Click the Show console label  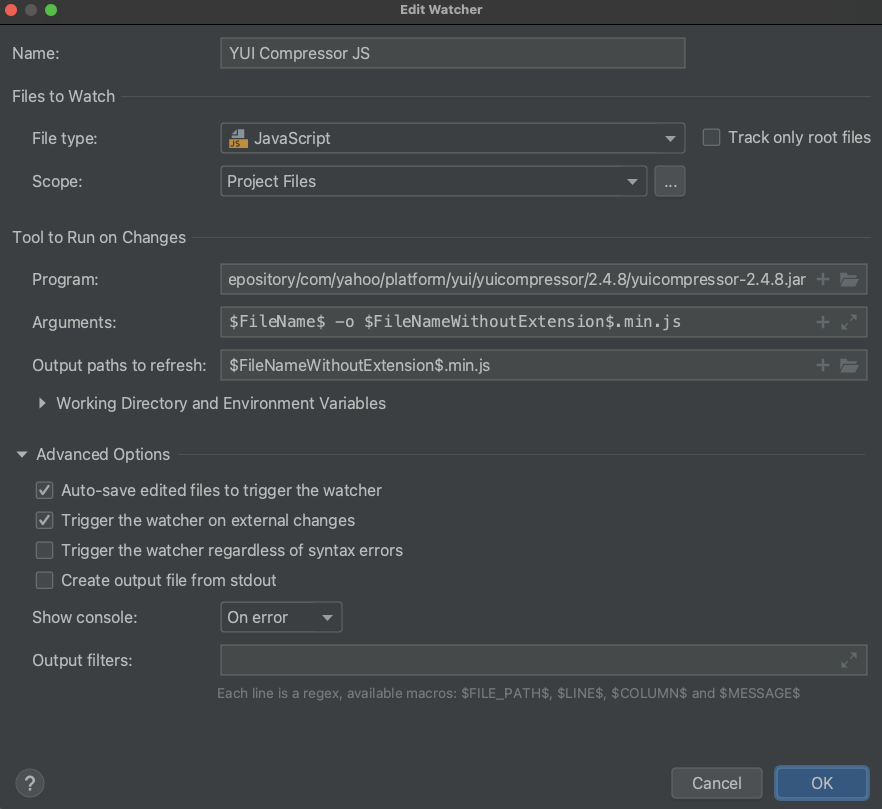[x=85, y=617]
